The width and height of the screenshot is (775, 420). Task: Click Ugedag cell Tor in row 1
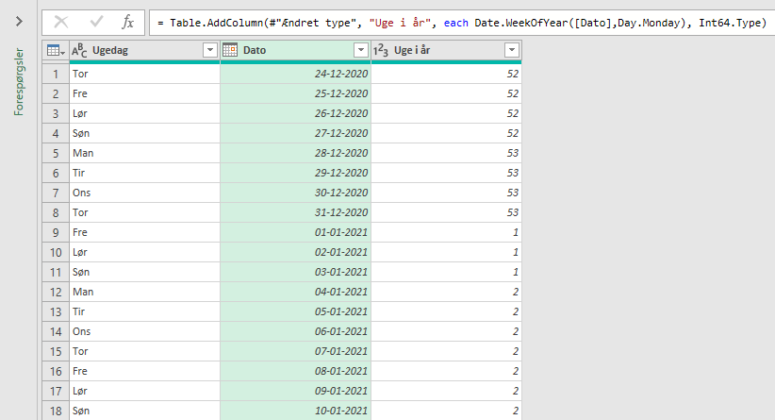(145, 74)
